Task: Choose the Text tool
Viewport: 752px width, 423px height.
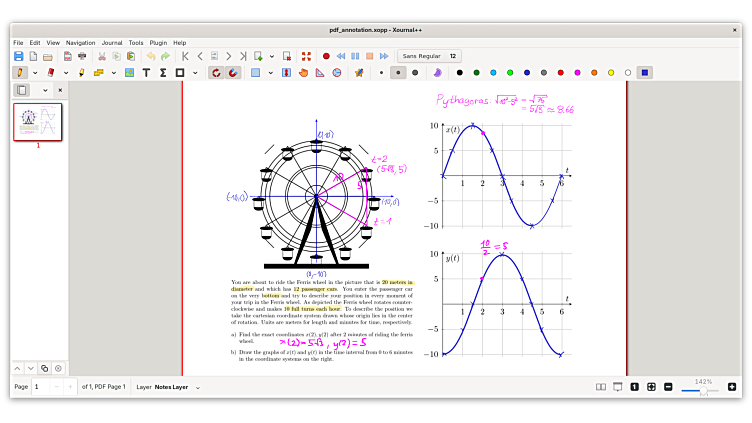Action: pyautogui.click(x=146, y=72)
